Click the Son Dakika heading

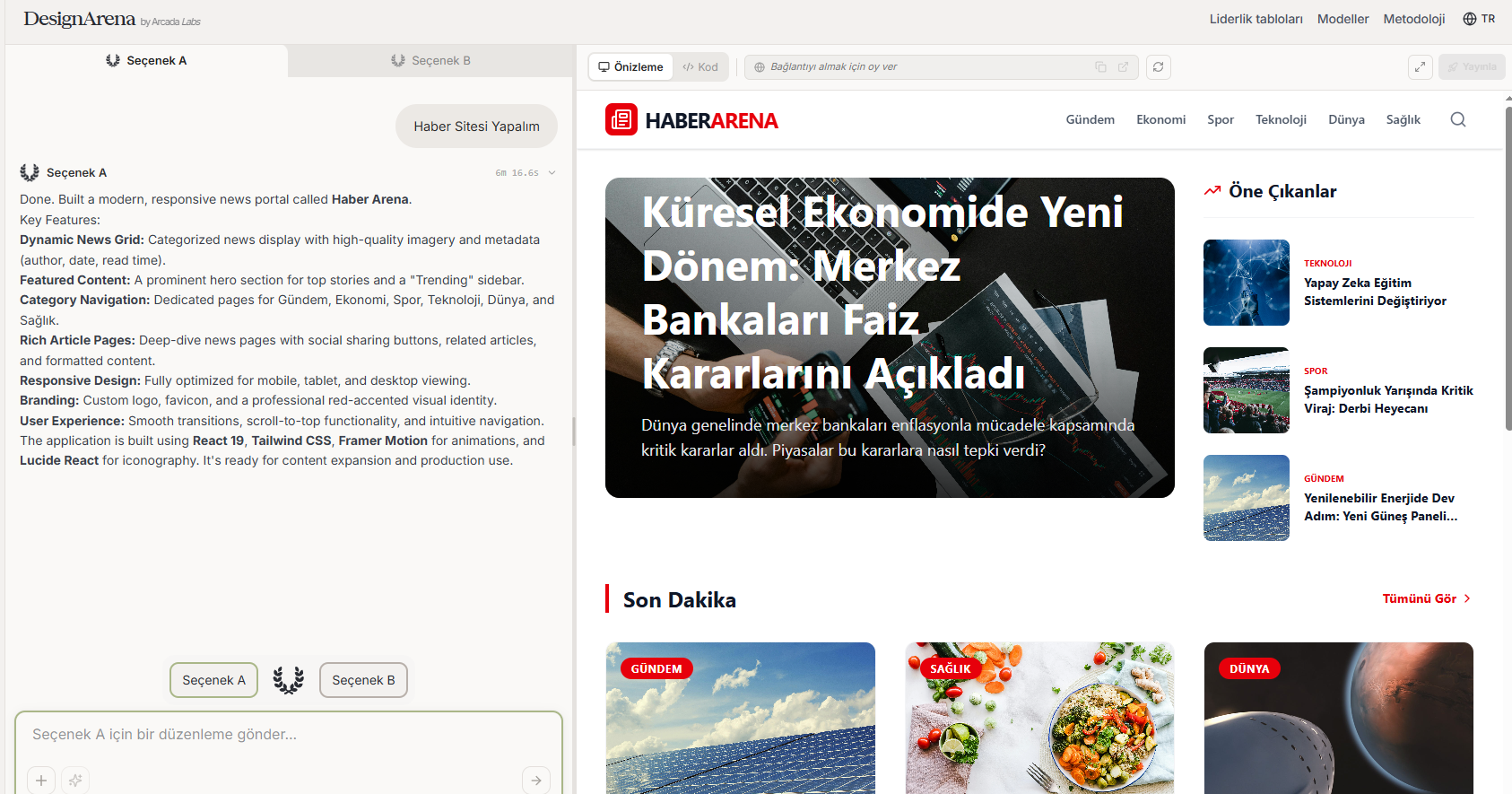[679, 599]
